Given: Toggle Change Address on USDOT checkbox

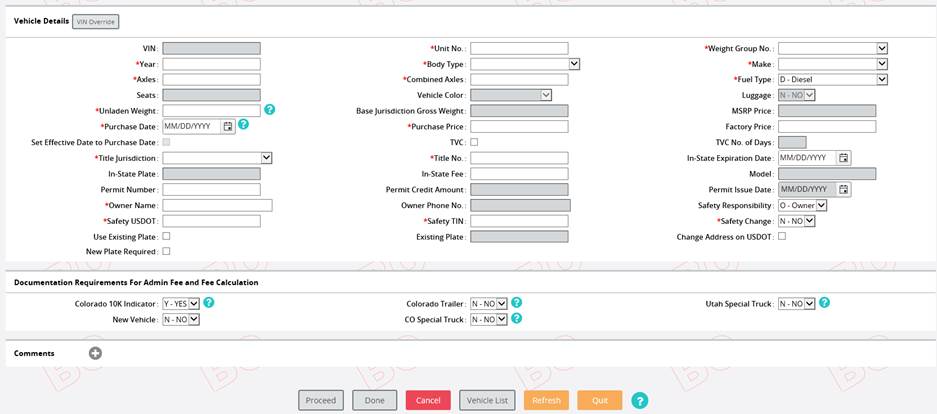Looking at the screenshot, I should [x=782, y=237].
